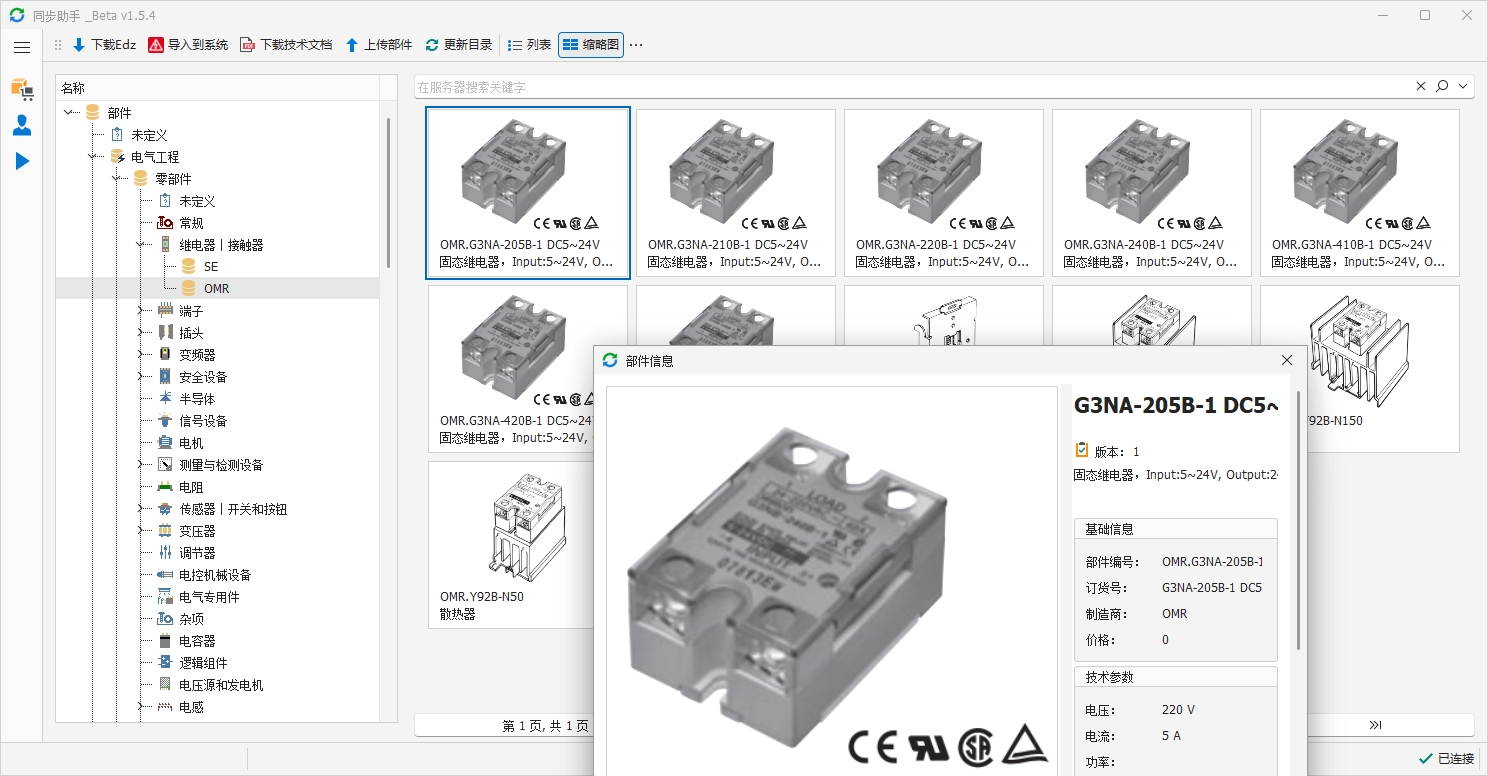Click the play arrow sidebar icon
1488x776 pixels.
click(x=22, y=161)
